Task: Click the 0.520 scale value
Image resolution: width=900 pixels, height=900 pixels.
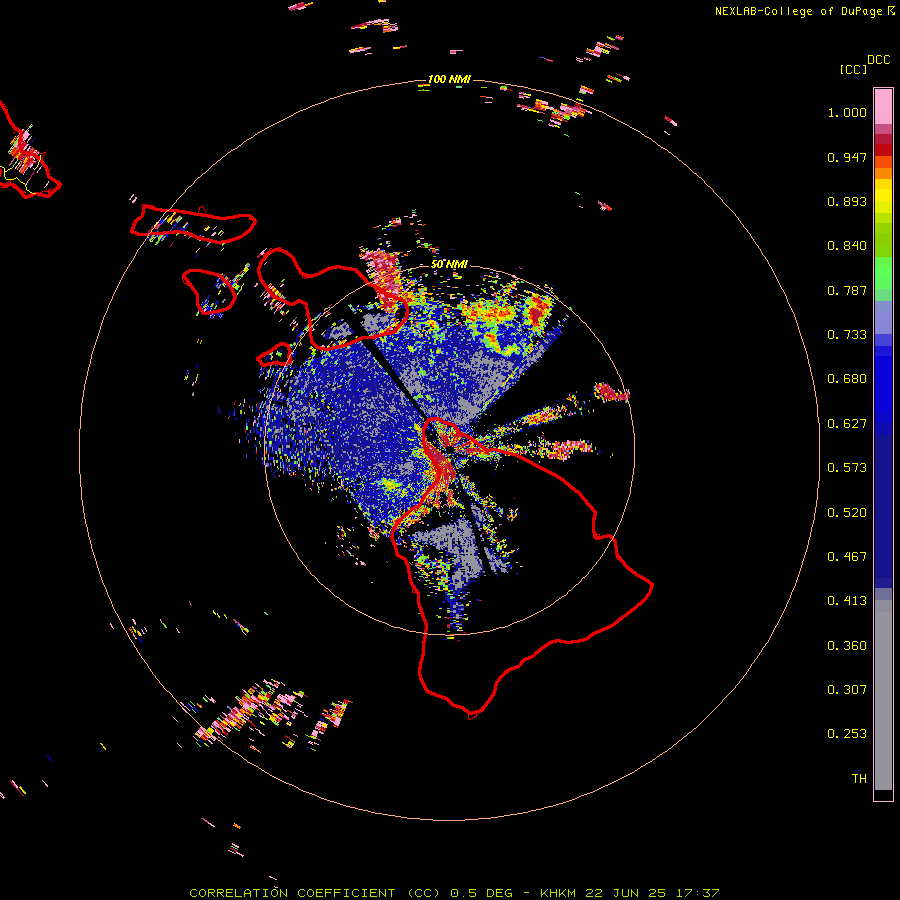Action: [x=847, y=513]
